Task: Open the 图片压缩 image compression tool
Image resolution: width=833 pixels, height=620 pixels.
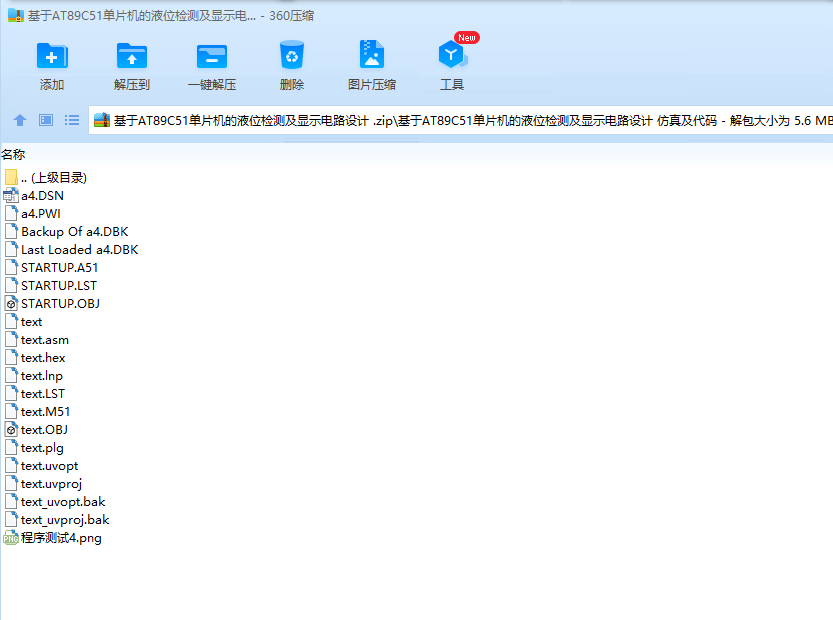Action: click(372, 54)
